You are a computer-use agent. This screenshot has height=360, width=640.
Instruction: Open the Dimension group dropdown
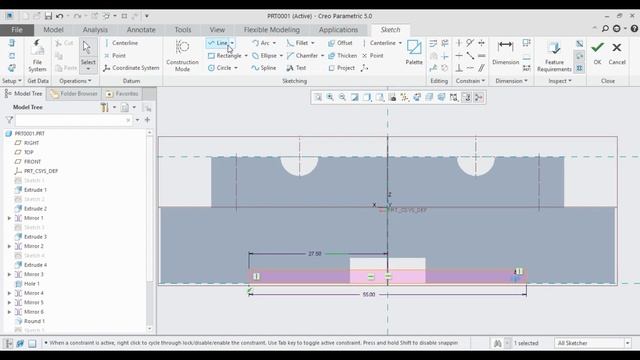click(x=511, y=81)
